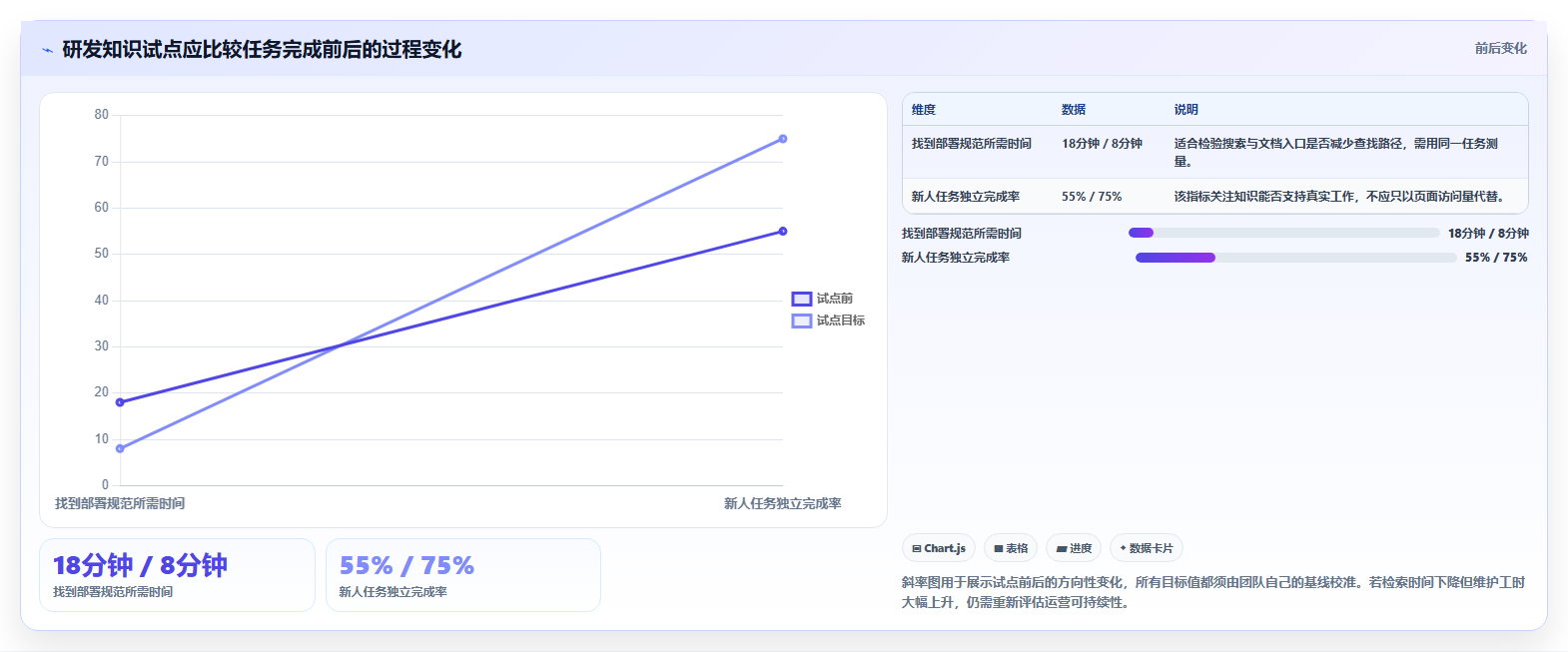Click the 维度 column header
1568x652 pixels.
924,110
